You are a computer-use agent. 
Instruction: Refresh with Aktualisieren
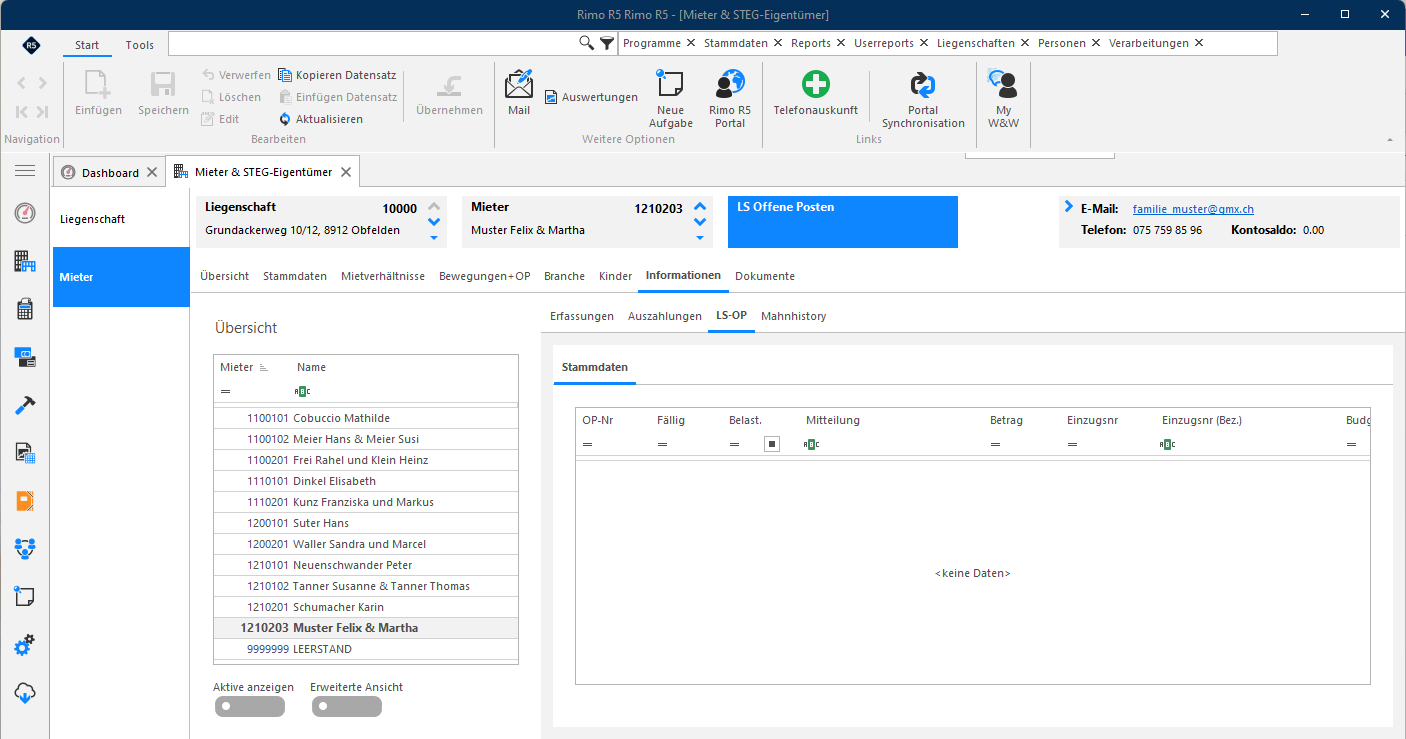(x=320, y=119)
